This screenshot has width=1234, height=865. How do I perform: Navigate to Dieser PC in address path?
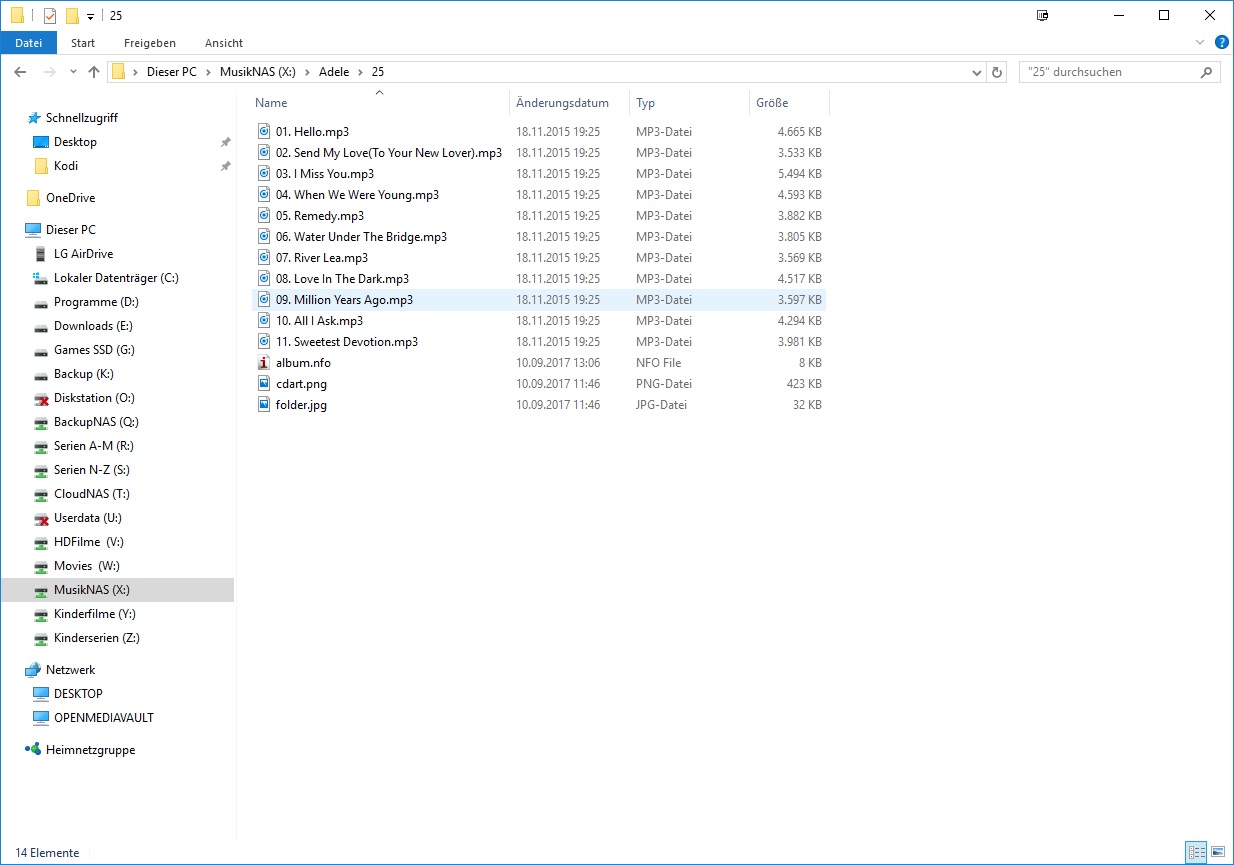(x=171, y=72)
